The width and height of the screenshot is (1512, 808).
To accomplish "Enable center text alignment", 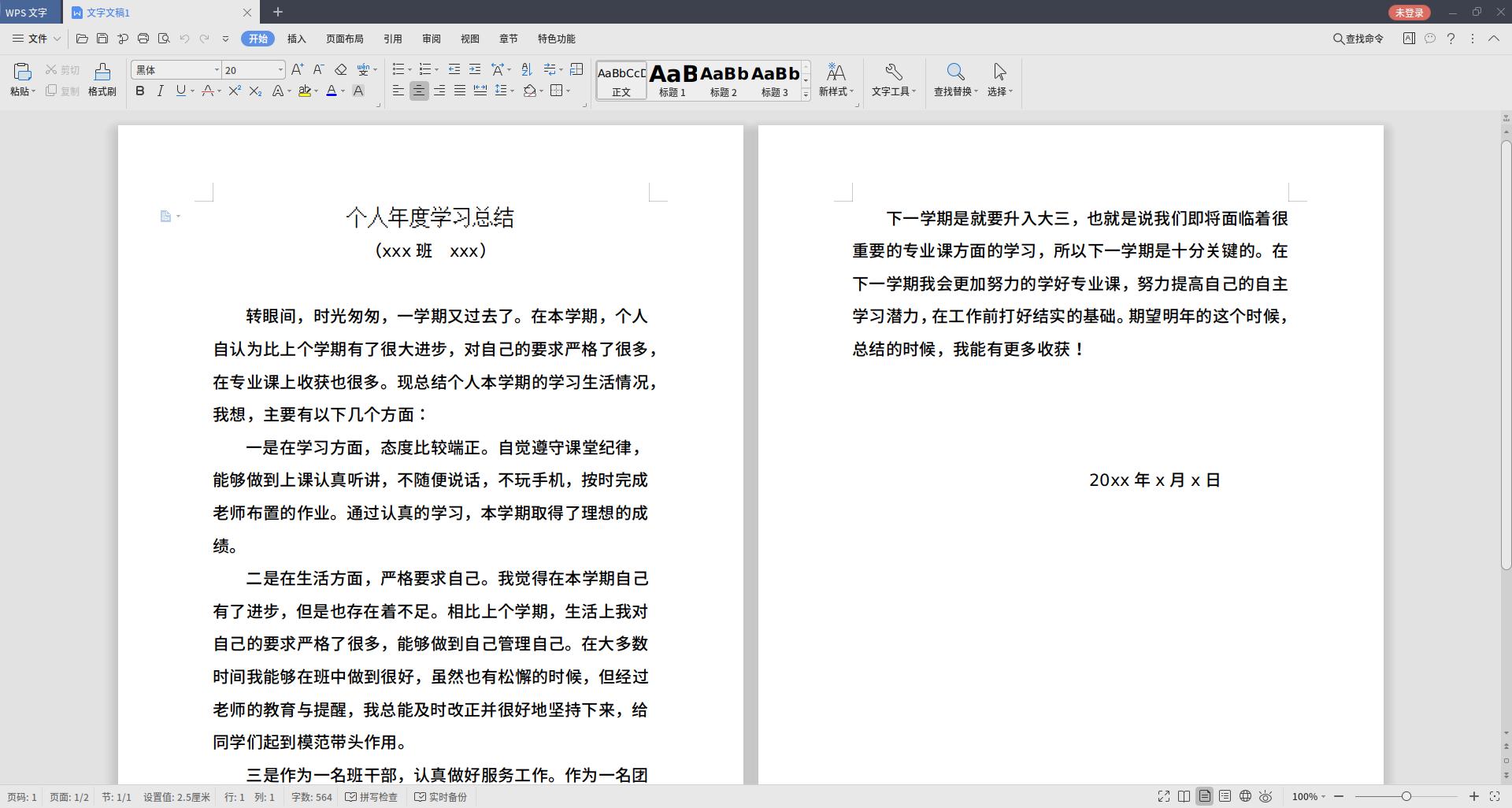I will tap(419, 91).
